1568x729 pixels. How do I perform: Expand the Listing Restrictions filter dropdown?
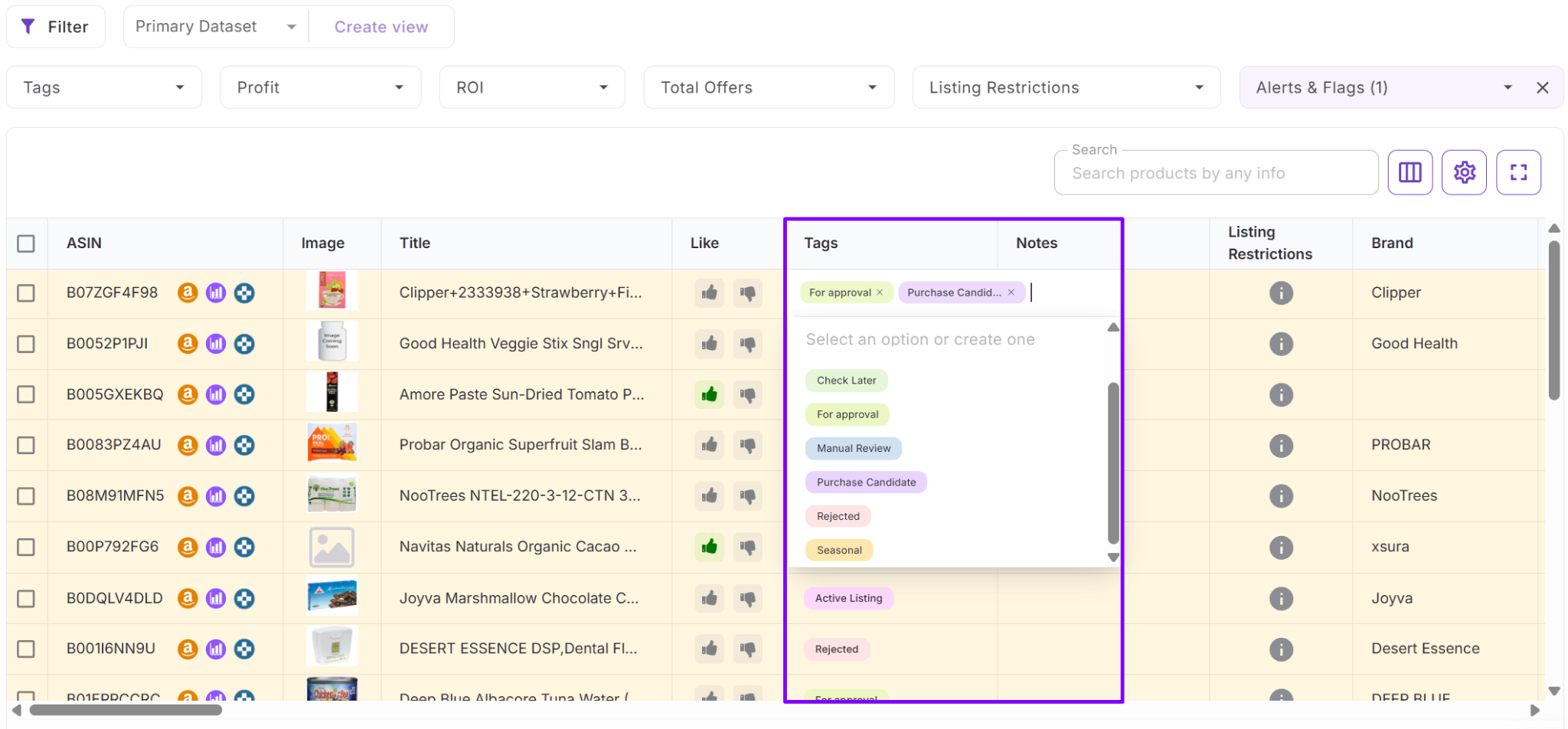point(1067,87)
